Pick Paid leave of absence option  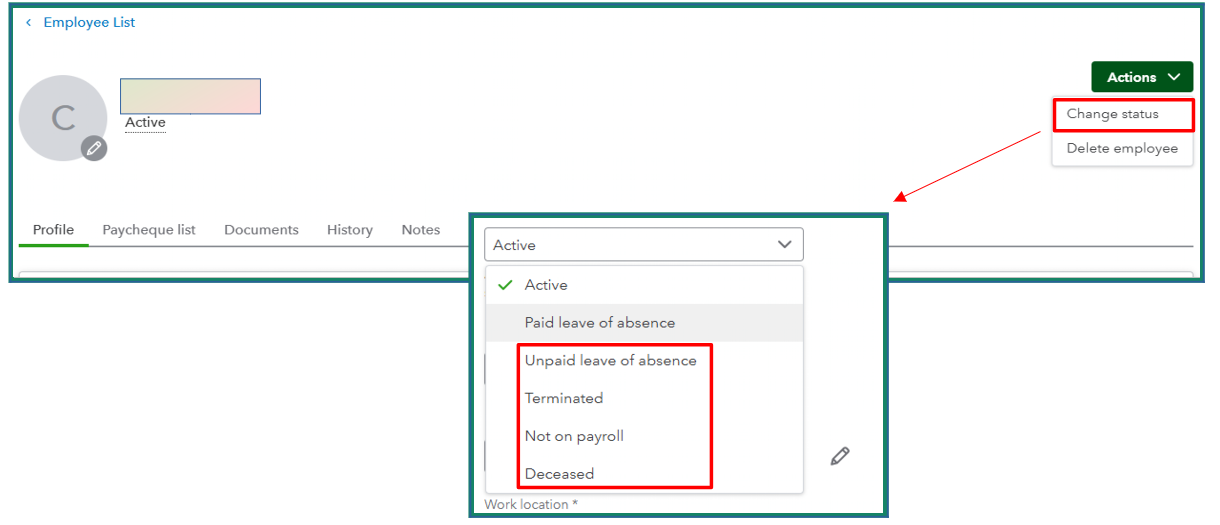pyautogui.click(x=599, y=323)
